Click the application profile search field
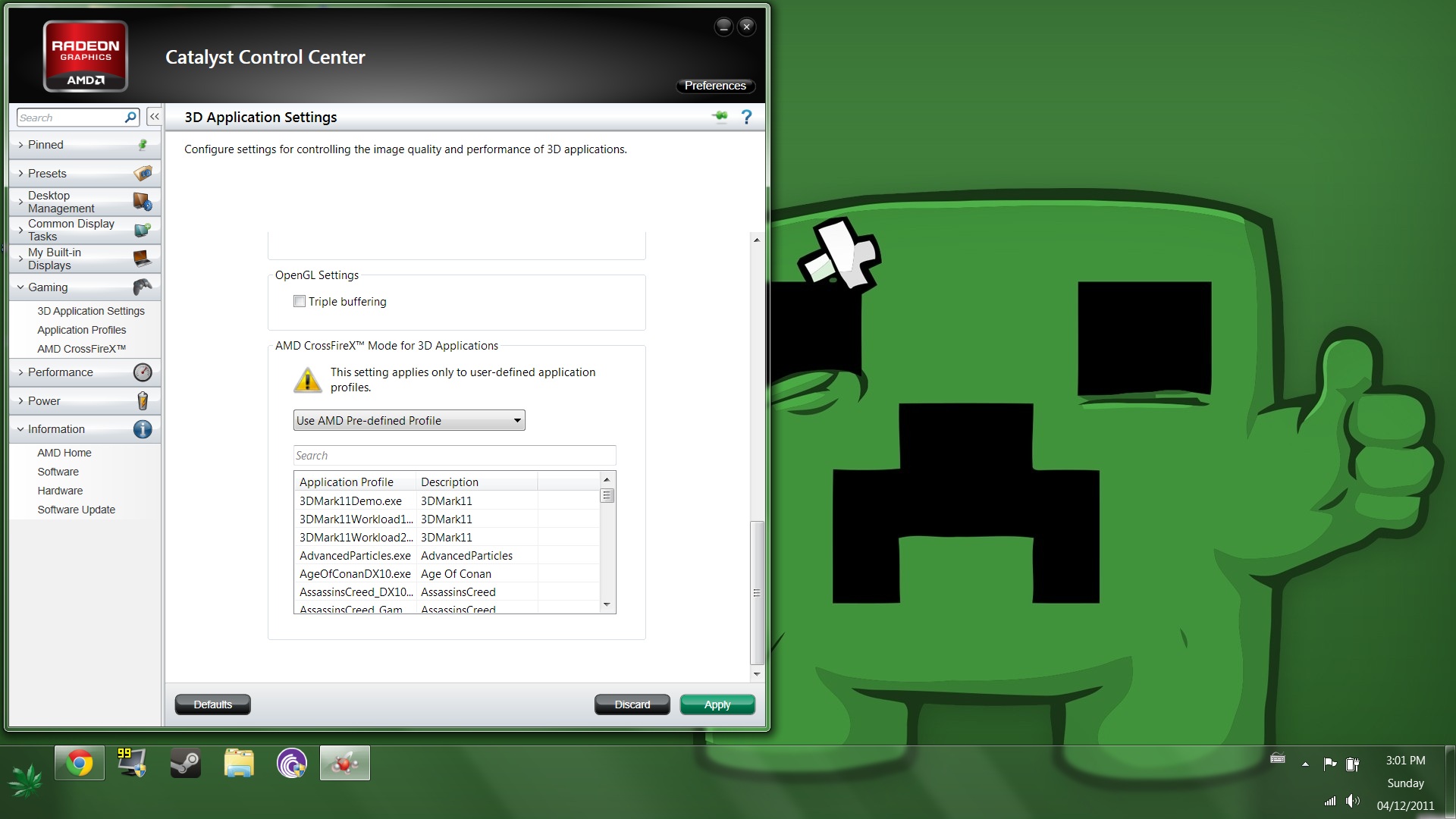Viewport: 1456px width, 819px height. (453, 456)
